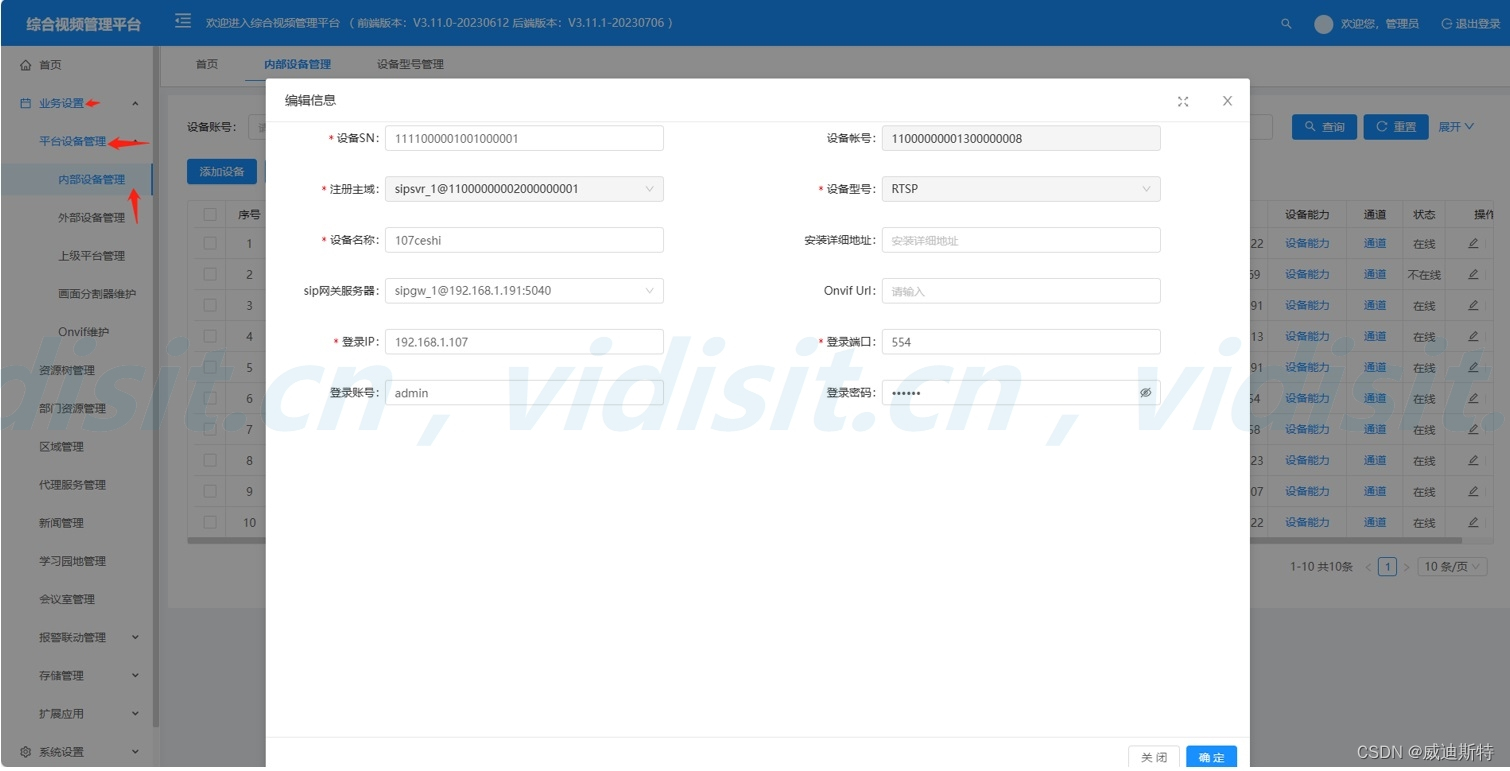Go to previous page with left arrow
Viewport: 1510px width, 771px height.
1368,567
